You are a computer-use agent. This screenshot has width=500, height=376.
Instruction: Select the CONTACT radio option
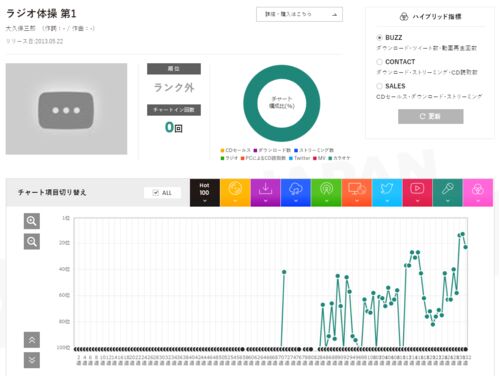[x=379, y=62]
